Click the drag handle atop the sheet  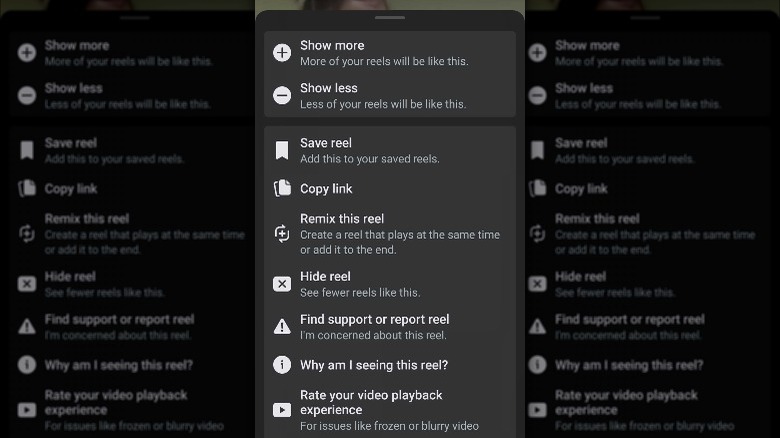390,17
